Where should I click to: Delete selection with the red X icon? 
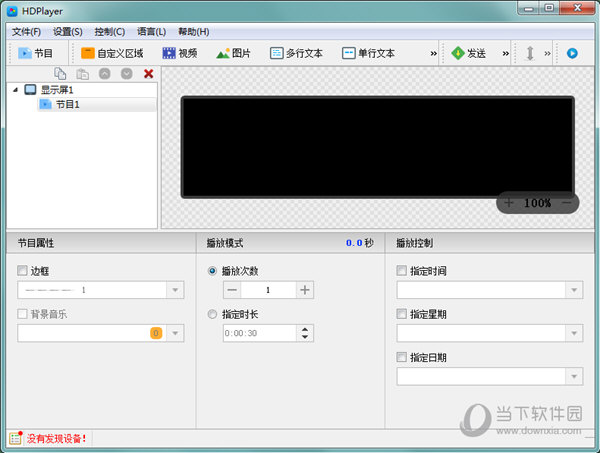click(x=148, y=73)
